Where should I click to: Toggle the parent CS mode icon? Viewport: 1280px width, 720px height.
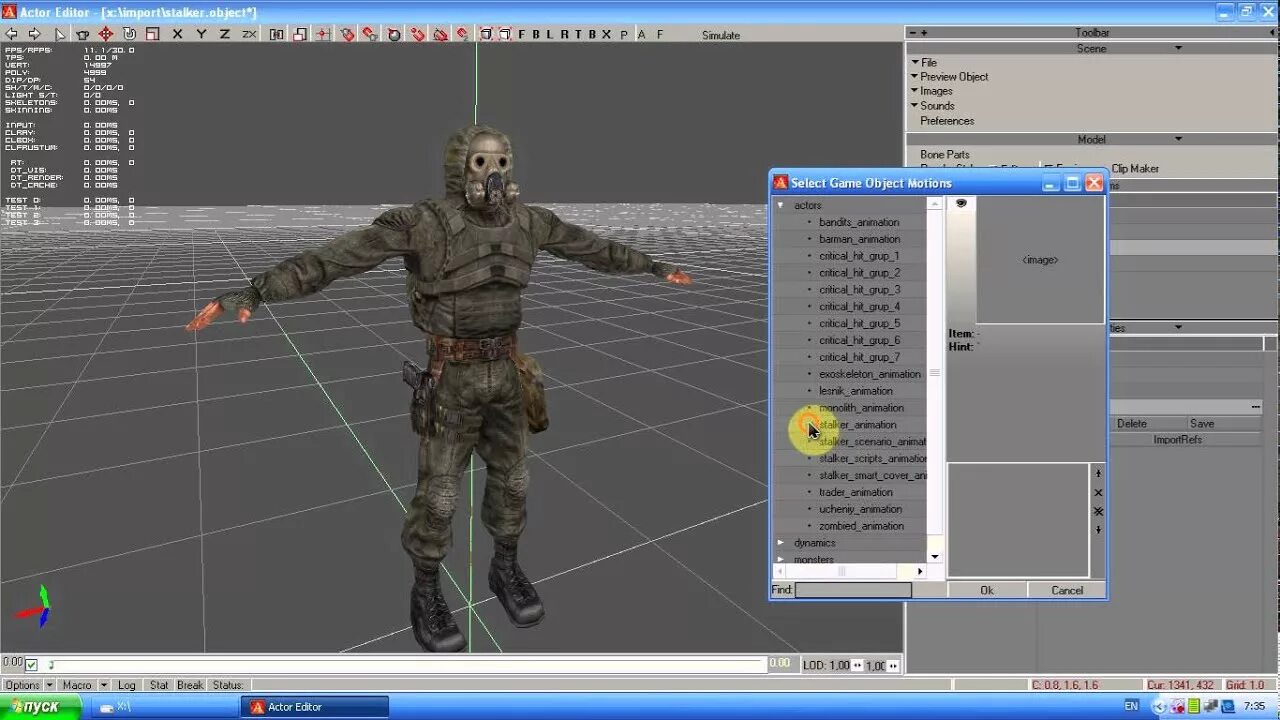pyautogui.click(x=276, y=34)
